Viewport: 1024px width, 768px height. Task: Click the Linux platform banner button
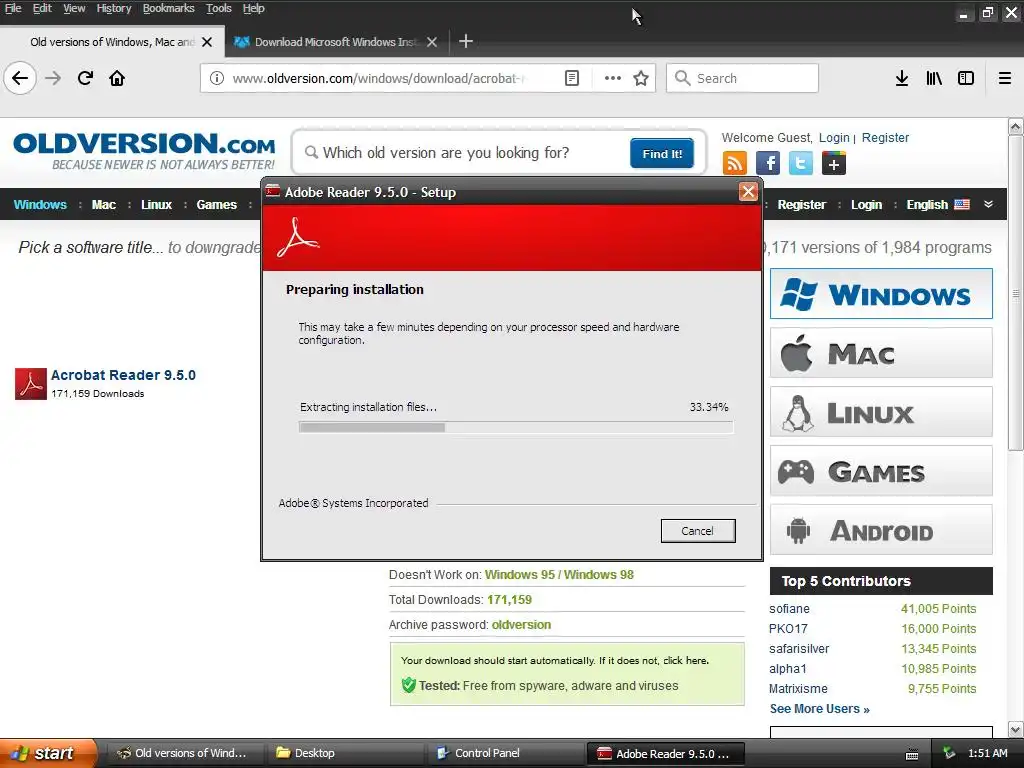pos(881,411)
